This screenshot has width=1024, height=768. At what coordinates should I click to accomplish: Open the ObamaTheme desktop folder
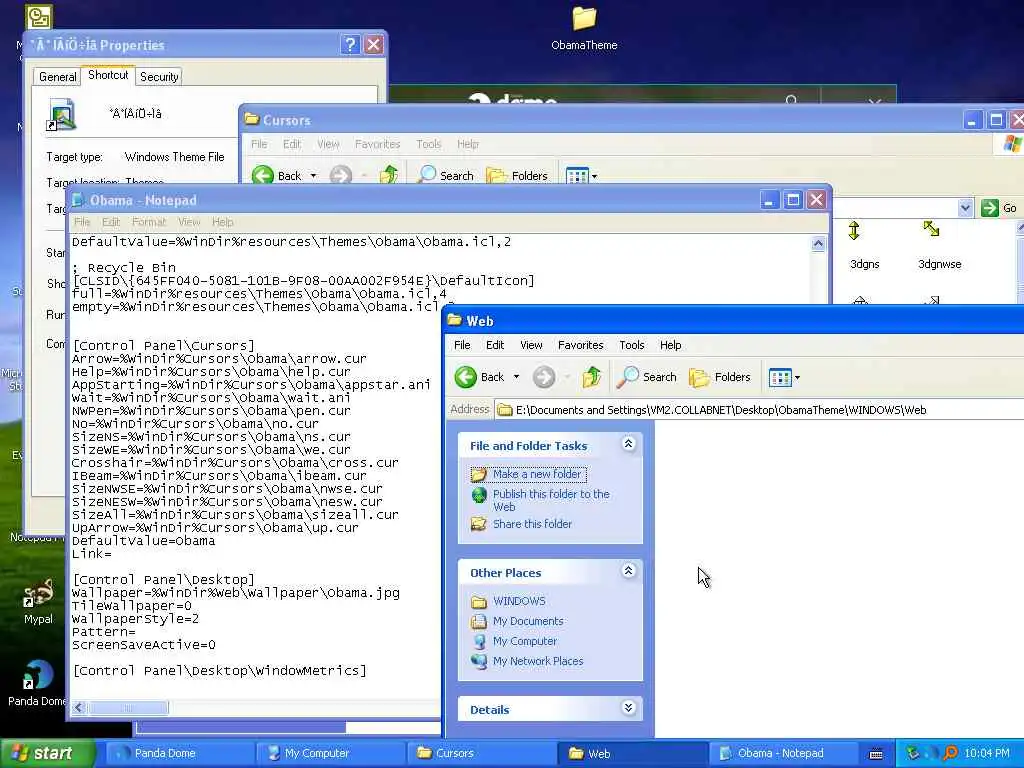pyautogui.click(x=584, y=28)
